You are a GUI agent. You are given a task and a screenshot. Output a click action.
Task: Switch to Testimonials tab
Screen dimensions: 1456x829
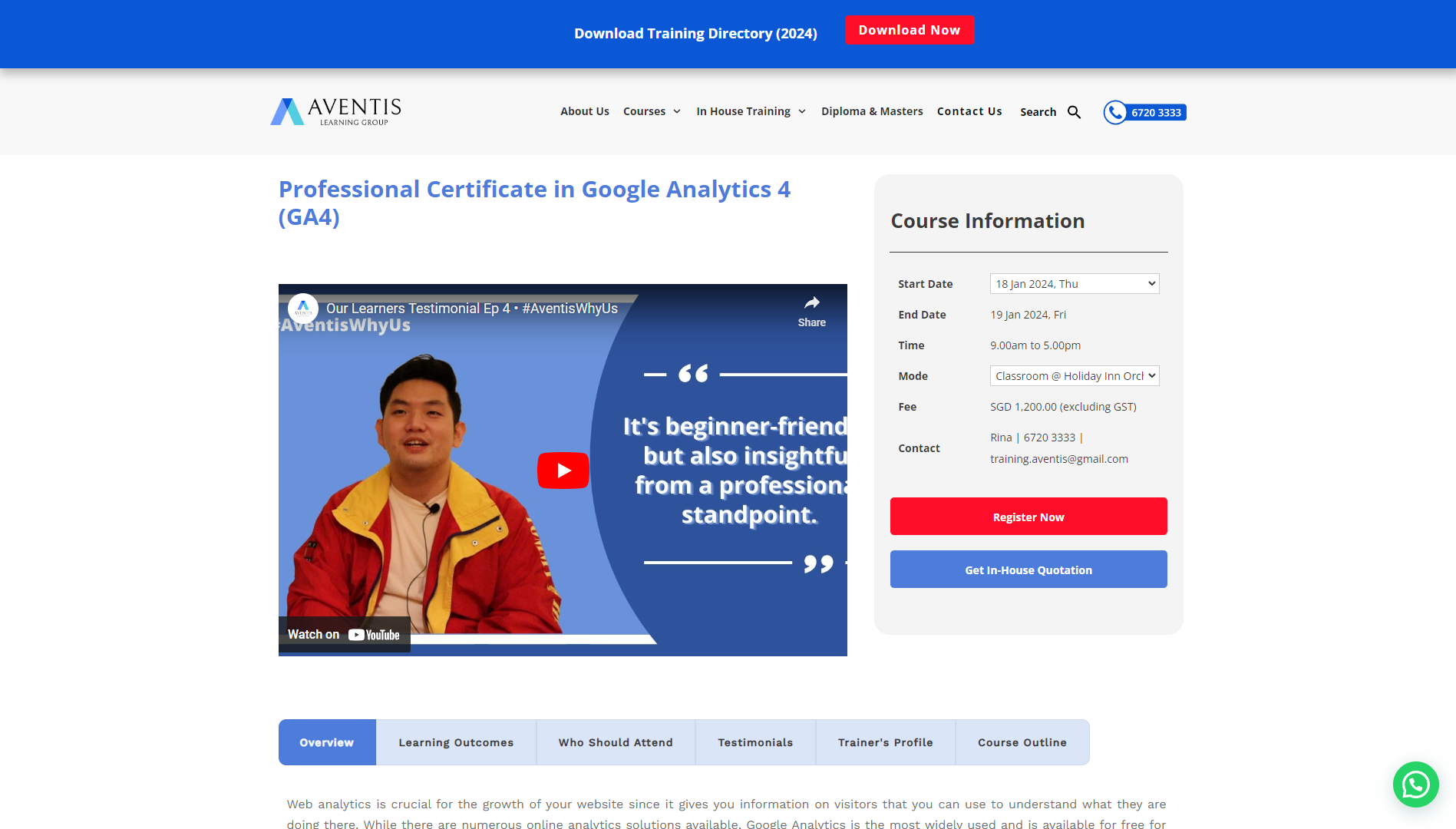[755, 742]
